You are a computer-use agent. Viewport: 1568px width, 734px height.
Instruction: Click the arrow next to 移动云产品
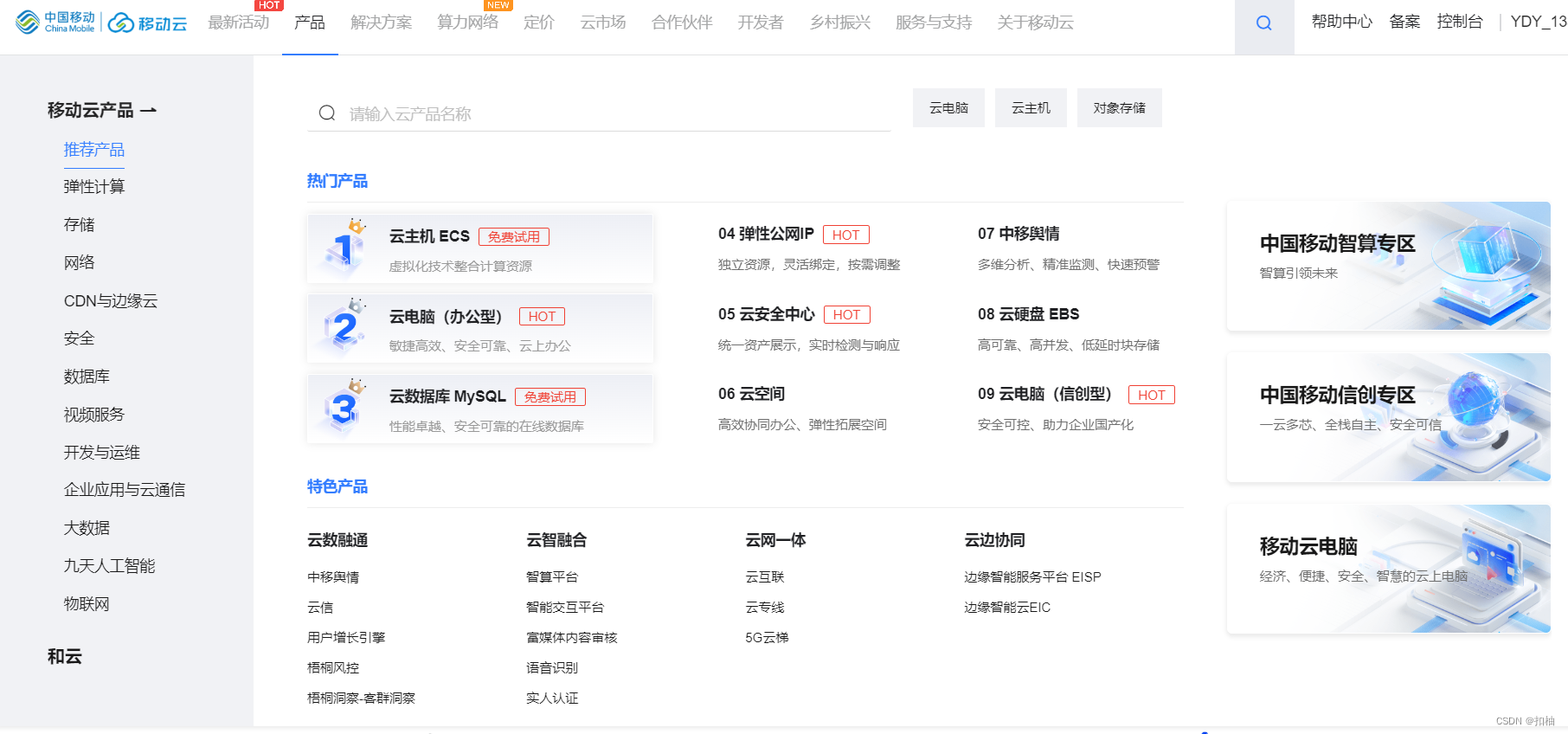coord(148,111)
